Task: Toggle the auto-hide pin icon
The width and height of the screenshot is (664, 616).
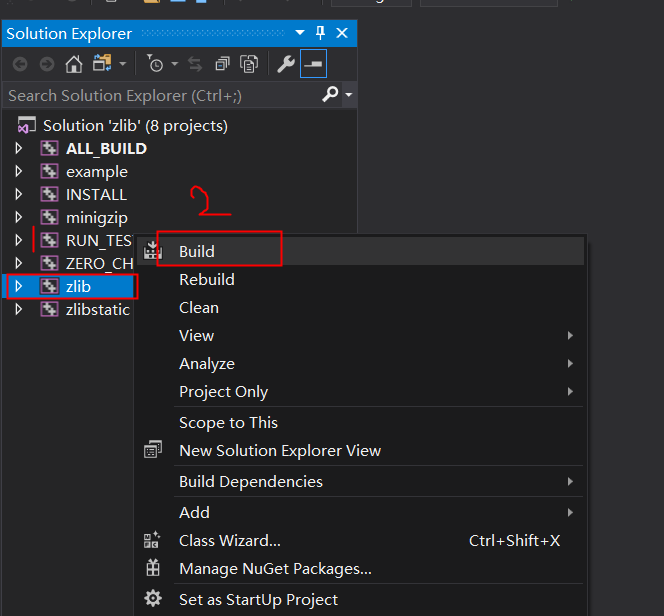Action: point(321,33)
